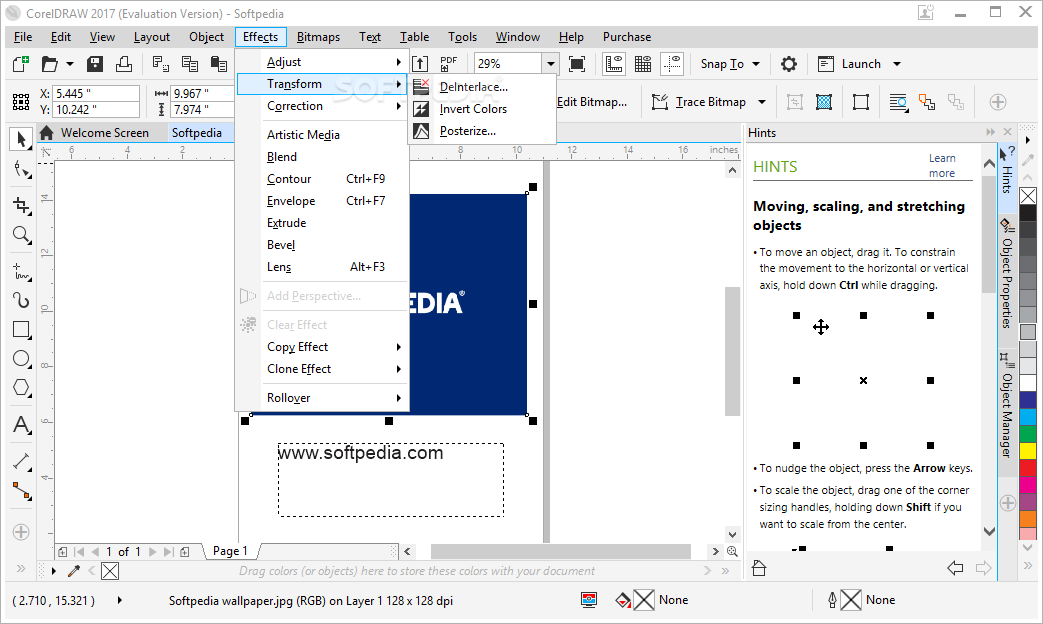Select the Rectangle tool
Viewport: 1043px width, 624px height.
point(21,329)
